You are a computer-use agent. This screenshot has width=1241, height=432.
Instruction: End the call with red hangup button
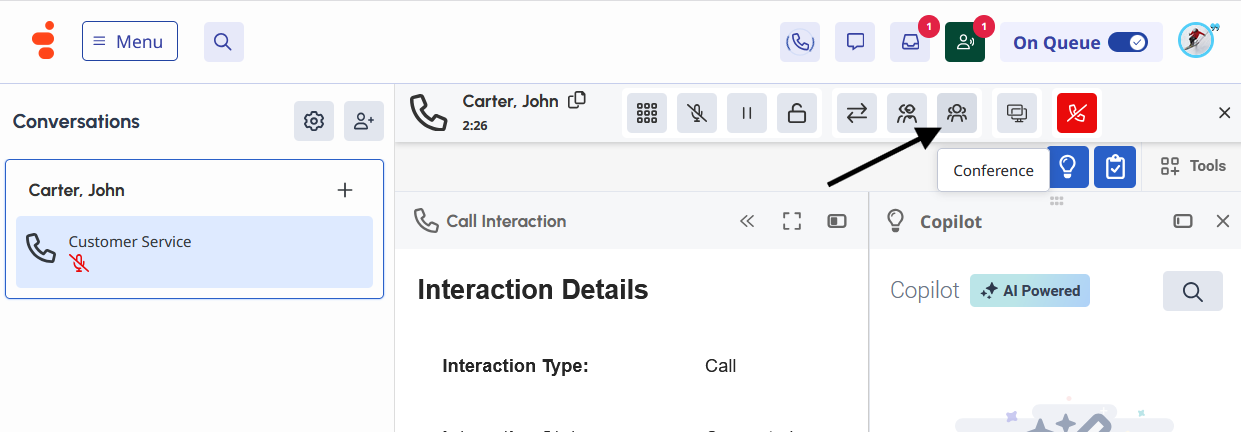click(1076, 113)
